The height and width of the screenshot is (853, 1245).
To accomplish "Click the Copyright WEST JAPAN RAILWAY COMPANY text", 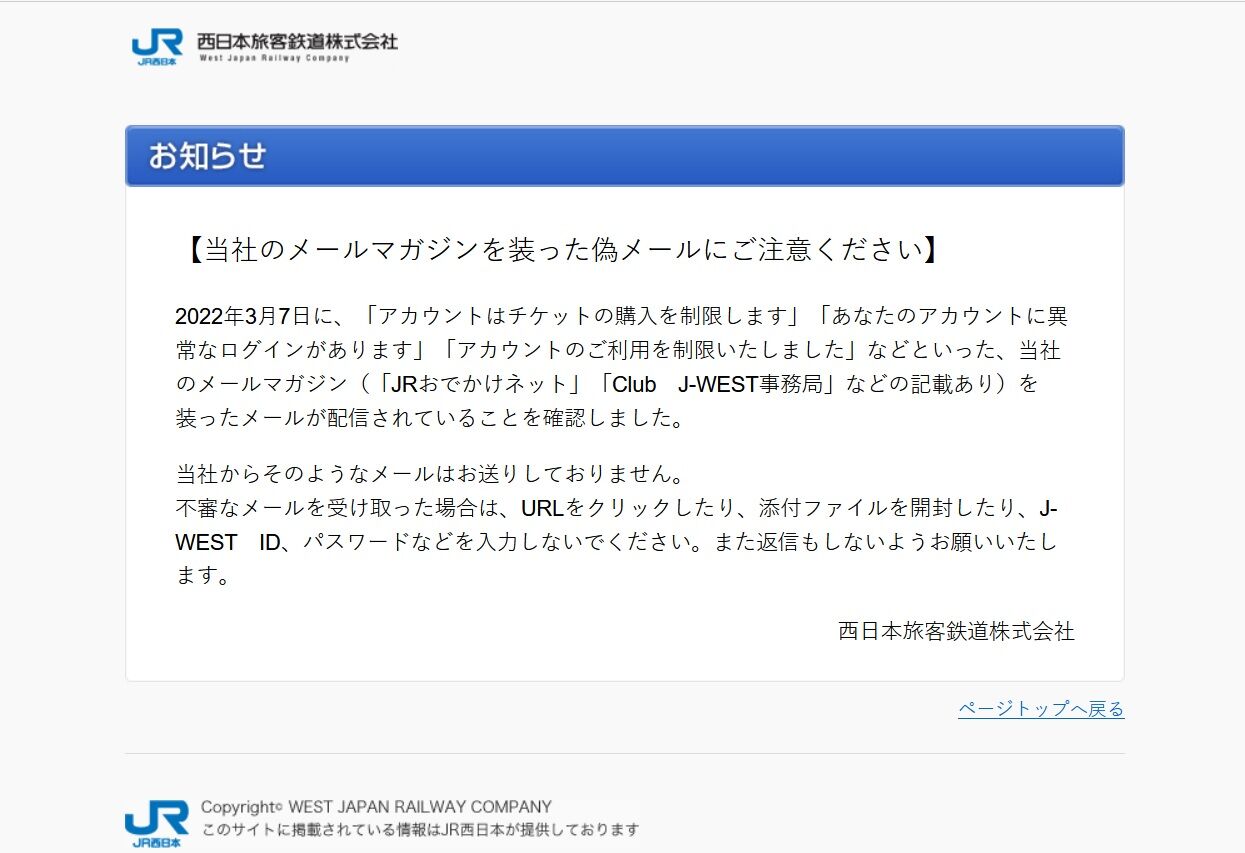I will [376, 807].
